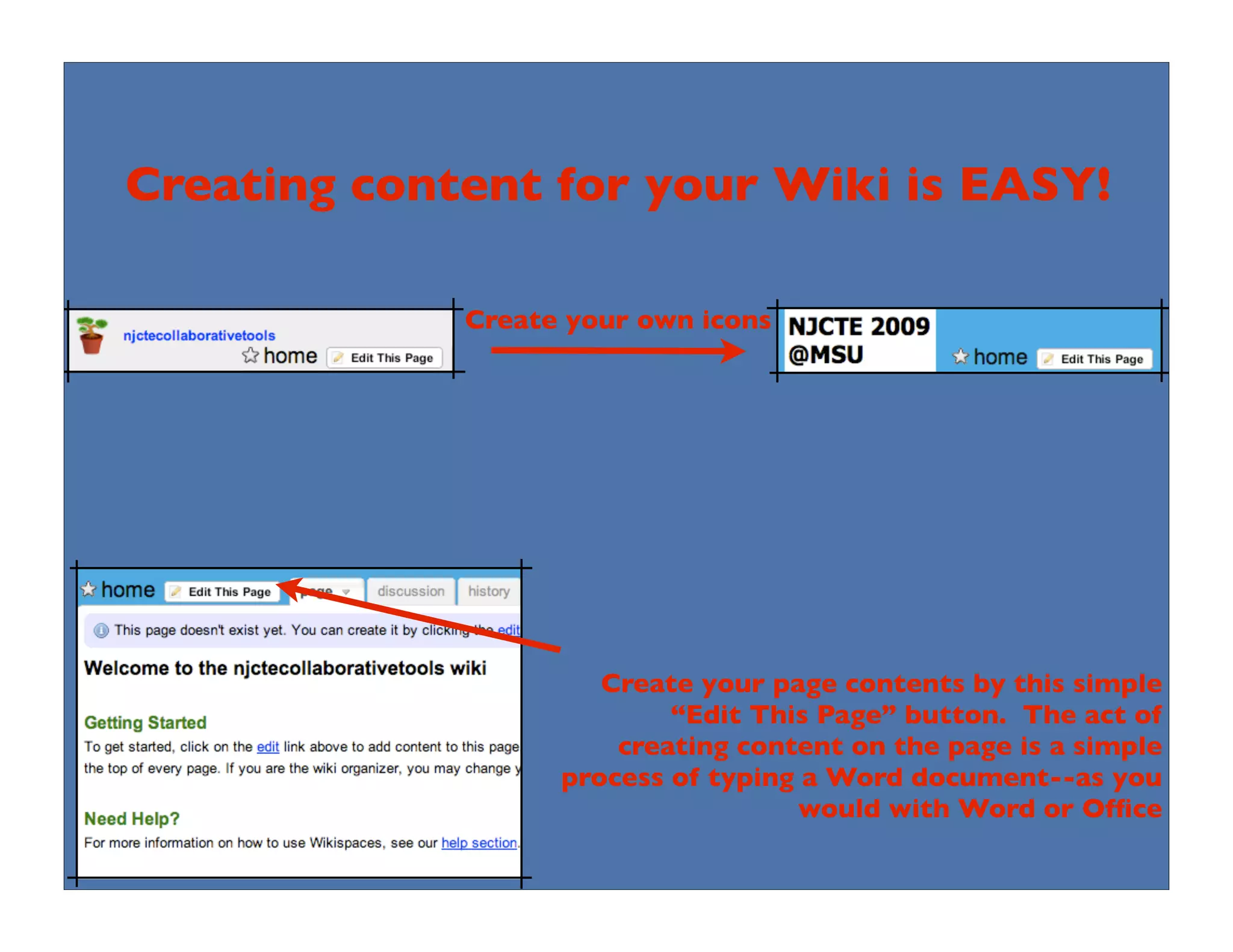The height and width of the screenshot is (952, 1233).
Task: Click the Getting Started heading
Action: pos(145,722)
